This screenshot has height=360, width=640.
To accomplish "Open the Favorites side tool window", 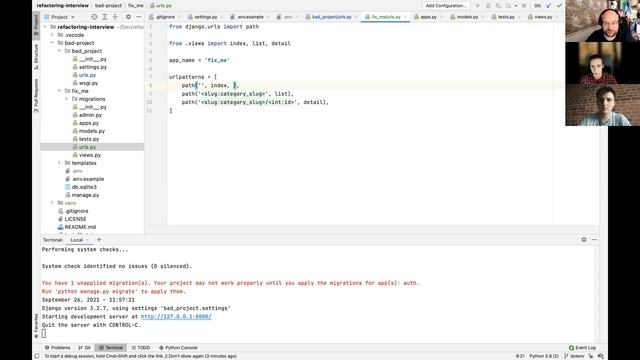I will [36, 326].
